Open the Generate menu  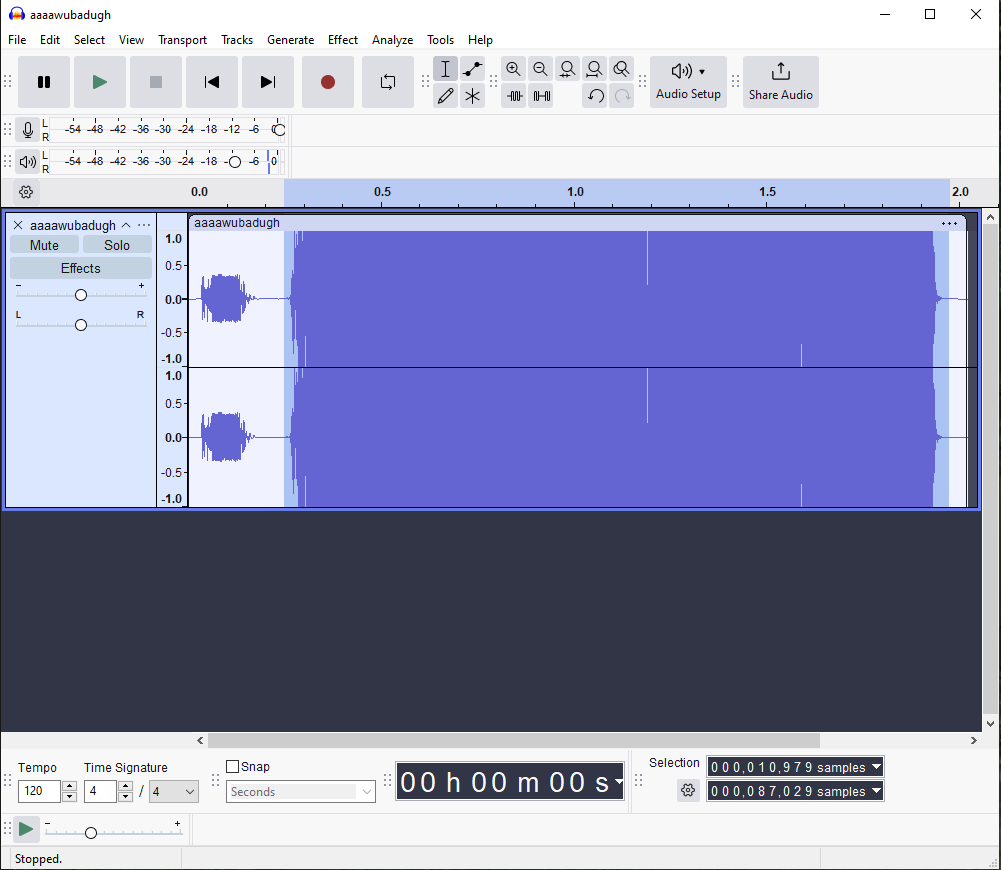(290, 40)
